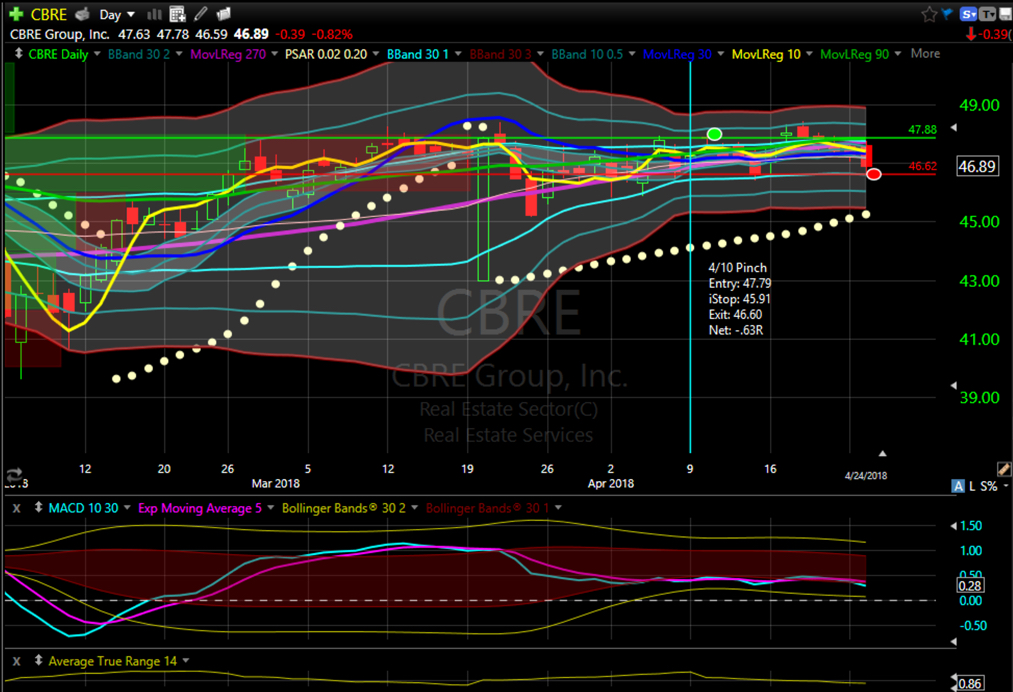Open the MovLReg 270 indicator label

pyautogui.click(x=228, y=54)
